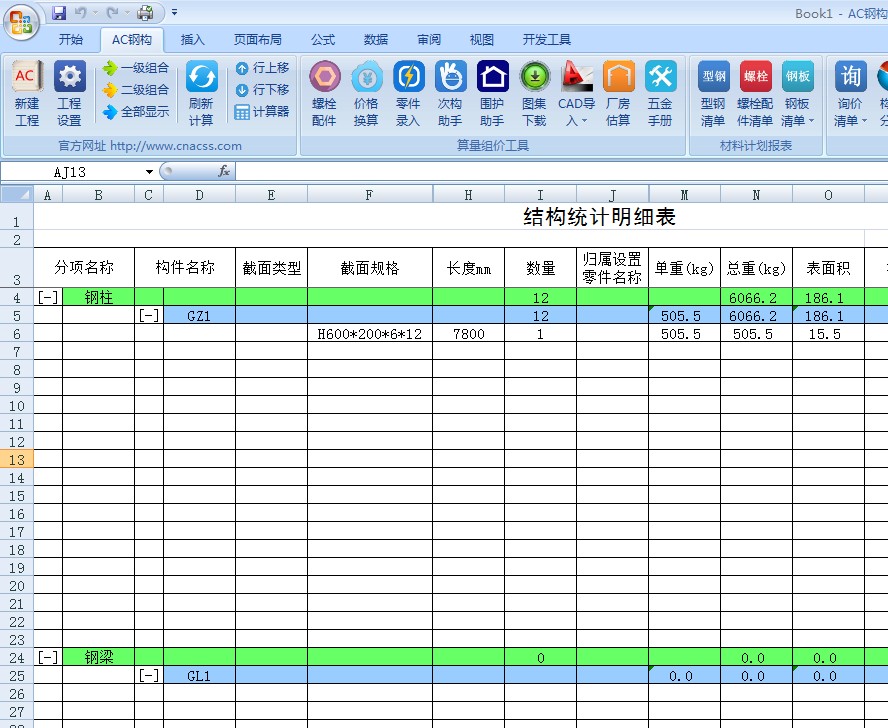Click the quick print icon
This screenshot has height=728, width=888.
point(146,12)
